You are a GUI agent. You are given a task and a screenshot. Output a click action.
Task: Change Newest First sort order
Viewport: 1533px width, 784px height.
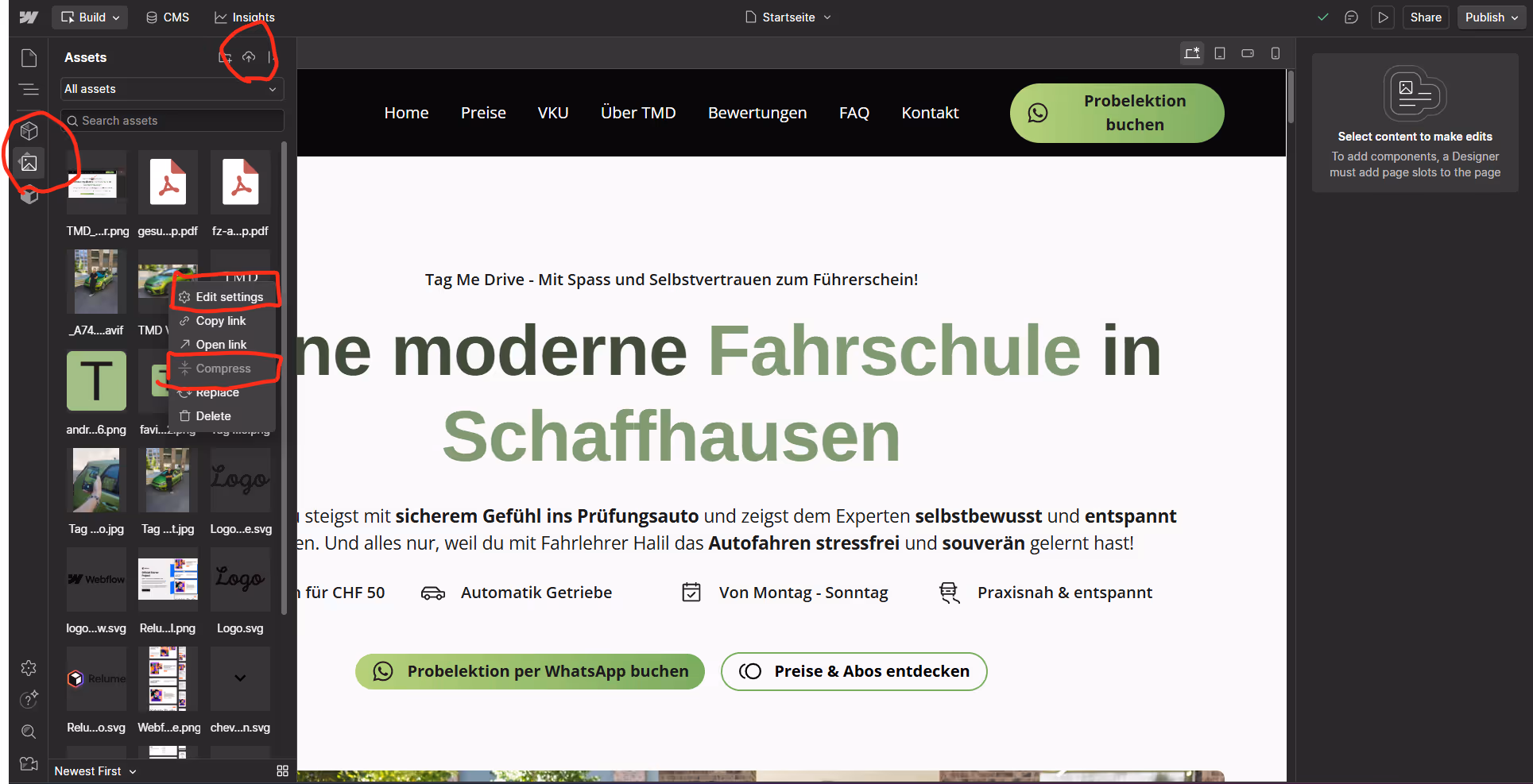[95, 771]
